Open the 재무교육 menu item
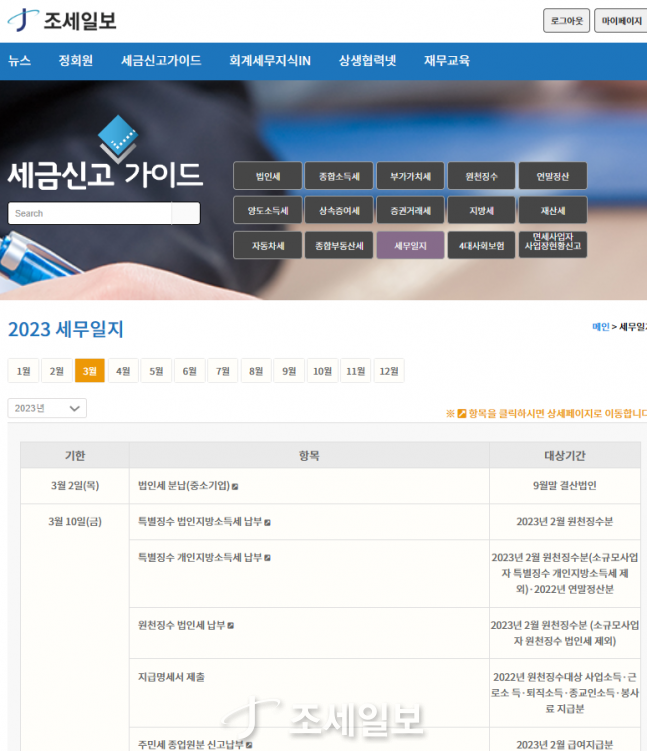 coord(446,61)
